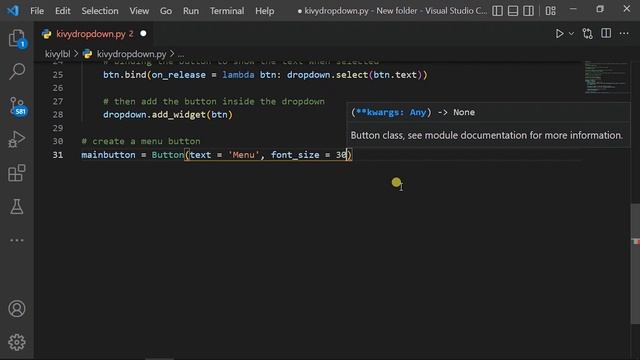Click the 'Button' class name on line 31
Image resolution: width=640 pixels, height=360 pixels.
point(168,155)
